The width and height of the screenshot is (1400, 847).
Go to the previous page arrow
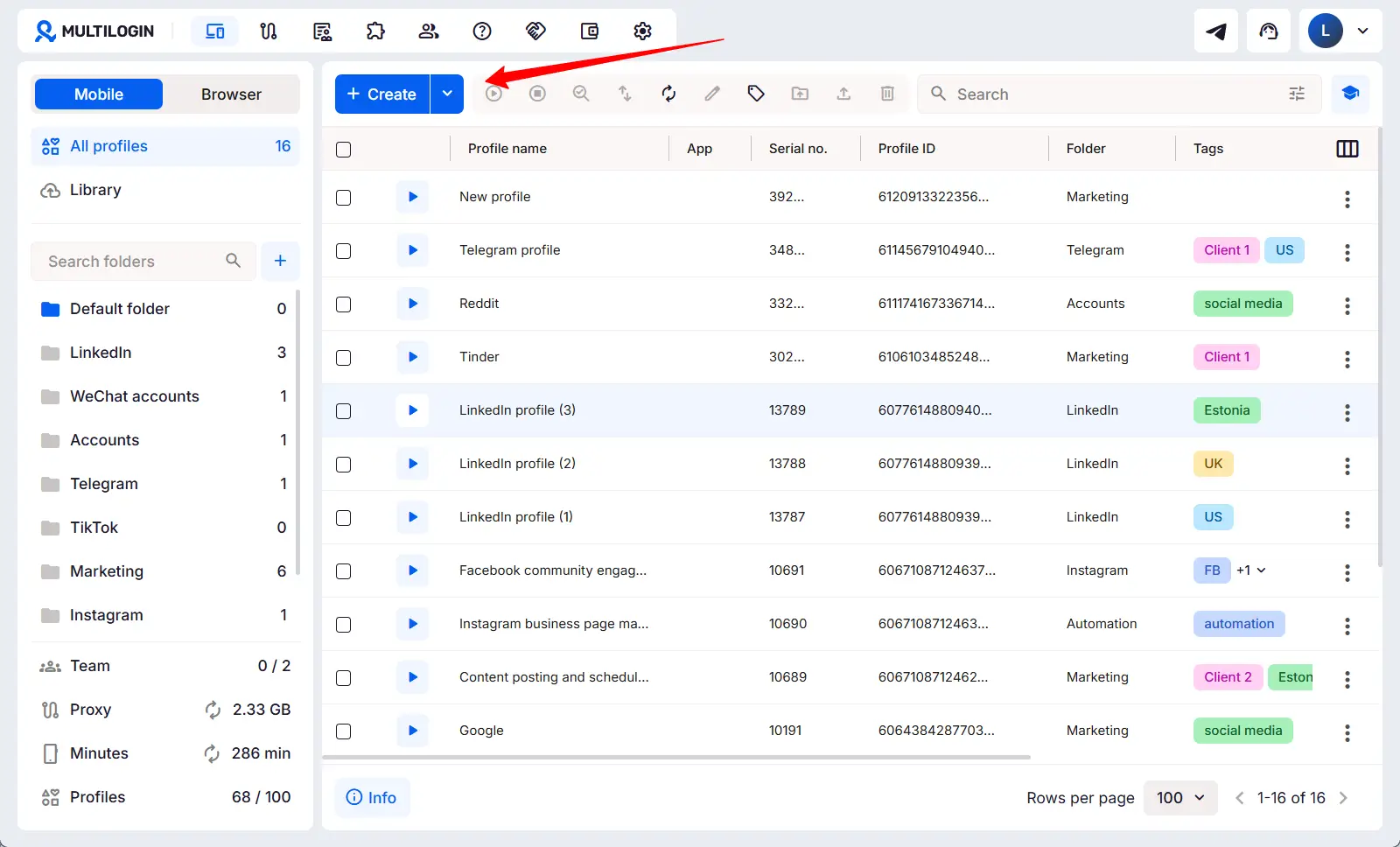(x=1239, y=798)
